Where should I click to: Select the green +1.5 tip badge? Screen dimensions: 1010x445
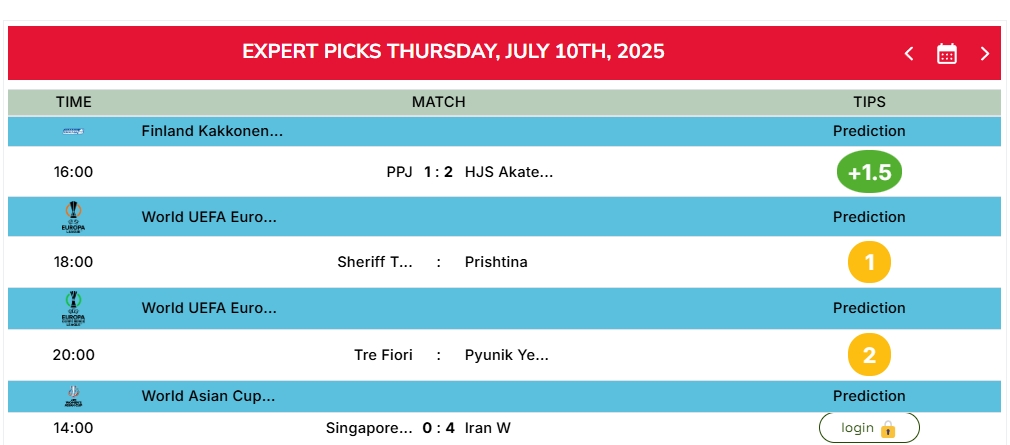pos(869,173)
